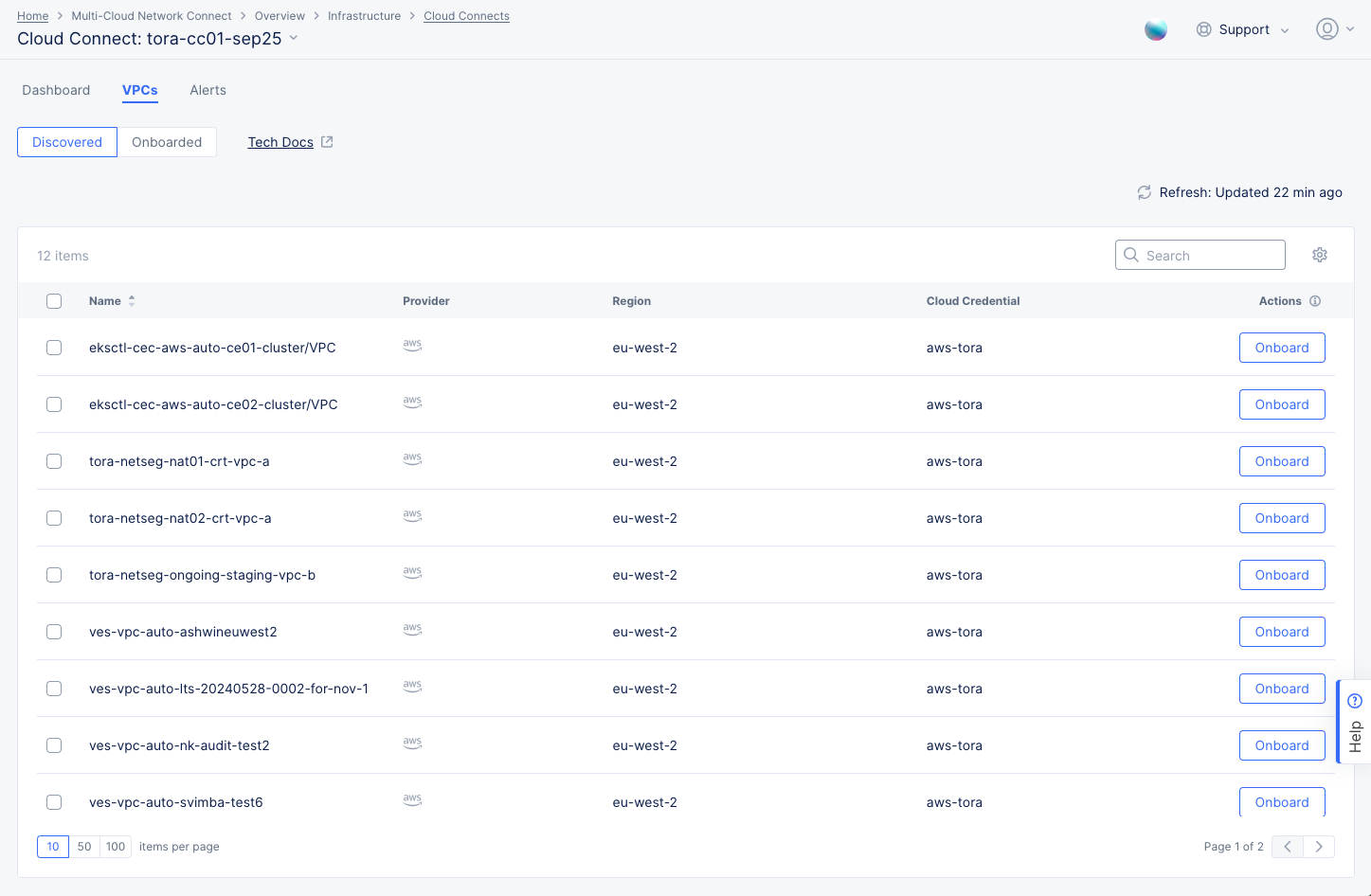
Task: Show the Onboarded VPCs view
Action: [167, 142]
